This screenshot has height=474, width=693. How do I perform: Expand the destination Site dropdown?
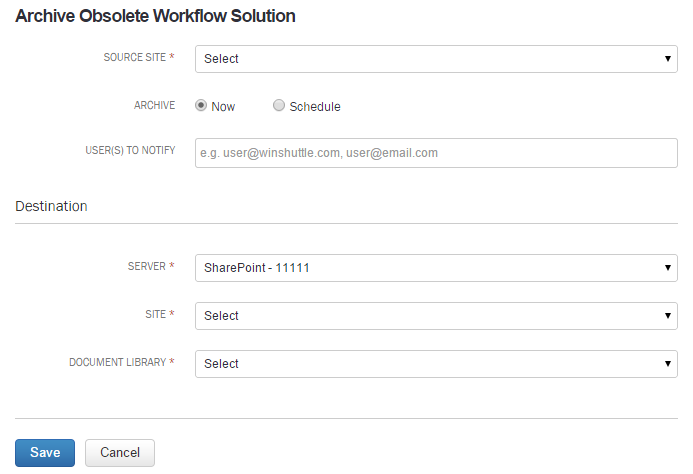pyautogui.click(x=436, y=316)
